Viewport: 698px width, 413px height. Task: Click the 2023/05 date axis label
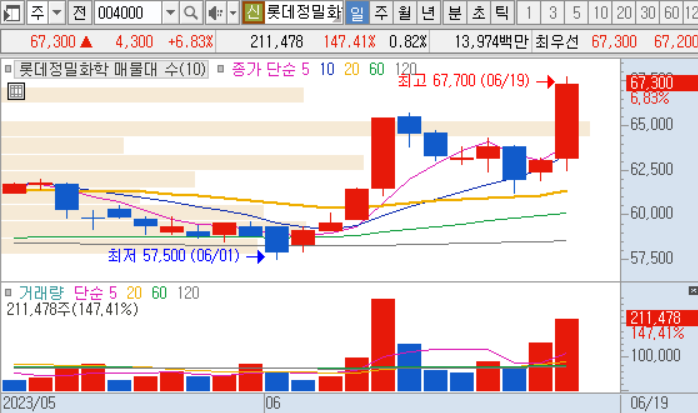coord(29,403)
